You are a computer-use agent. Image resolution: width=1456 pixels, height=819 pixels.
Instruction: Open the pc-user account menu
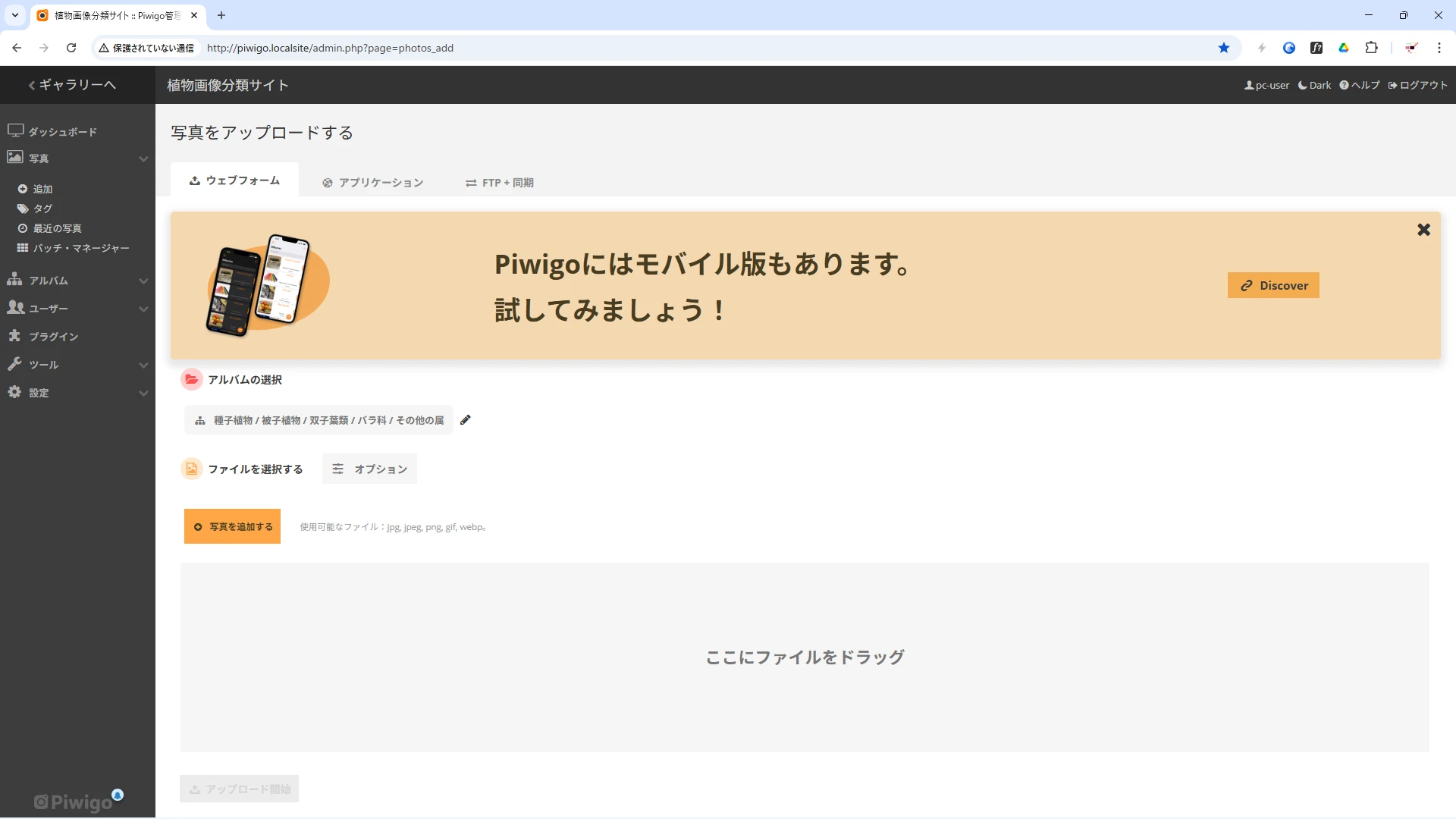1266,85
